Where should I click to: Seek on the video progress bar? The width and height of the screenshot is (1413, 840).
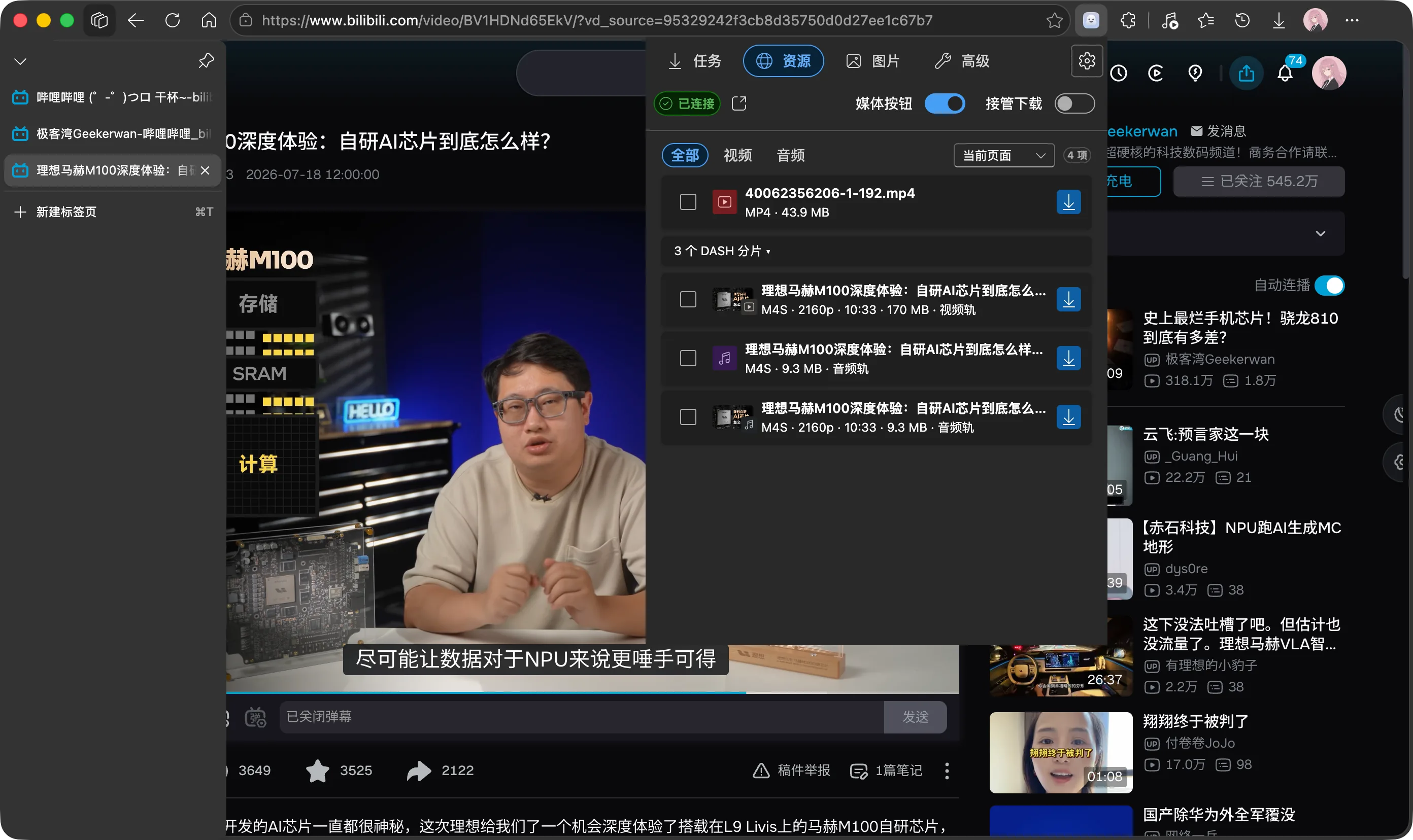tap(592, 692)
